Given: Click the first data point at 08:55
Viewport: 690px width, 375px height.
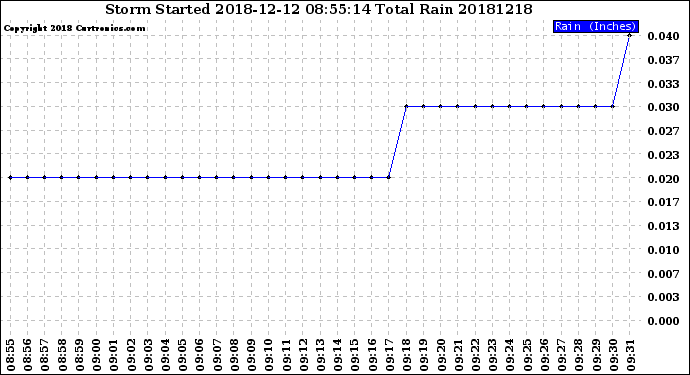Looking at the screenshot, I should tap(10, 177).
